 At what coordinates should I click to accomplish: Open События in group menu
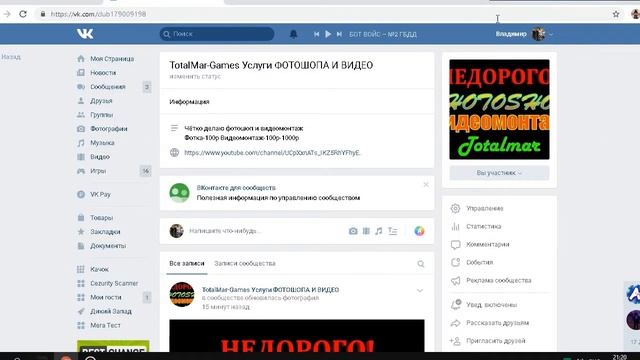point(480,262)
